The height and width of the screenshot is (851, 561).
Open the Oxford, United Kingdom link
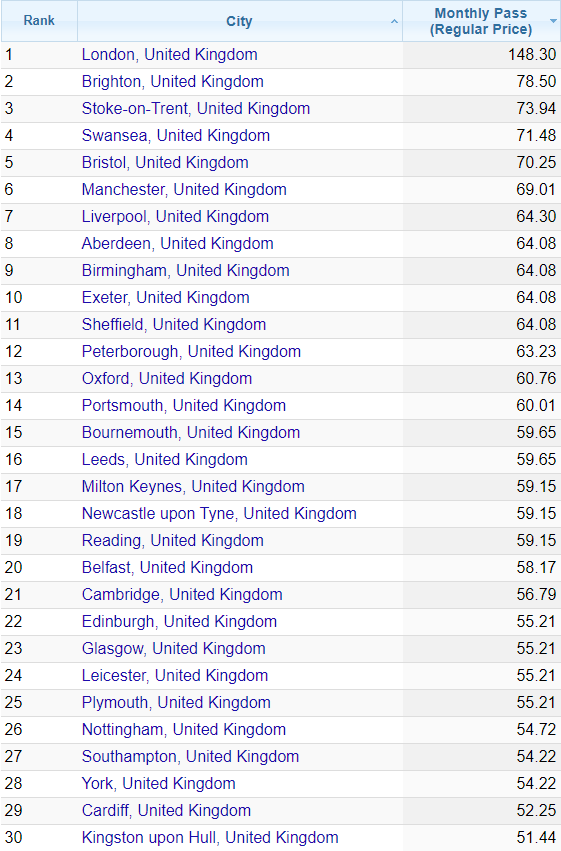pos(167,379)
